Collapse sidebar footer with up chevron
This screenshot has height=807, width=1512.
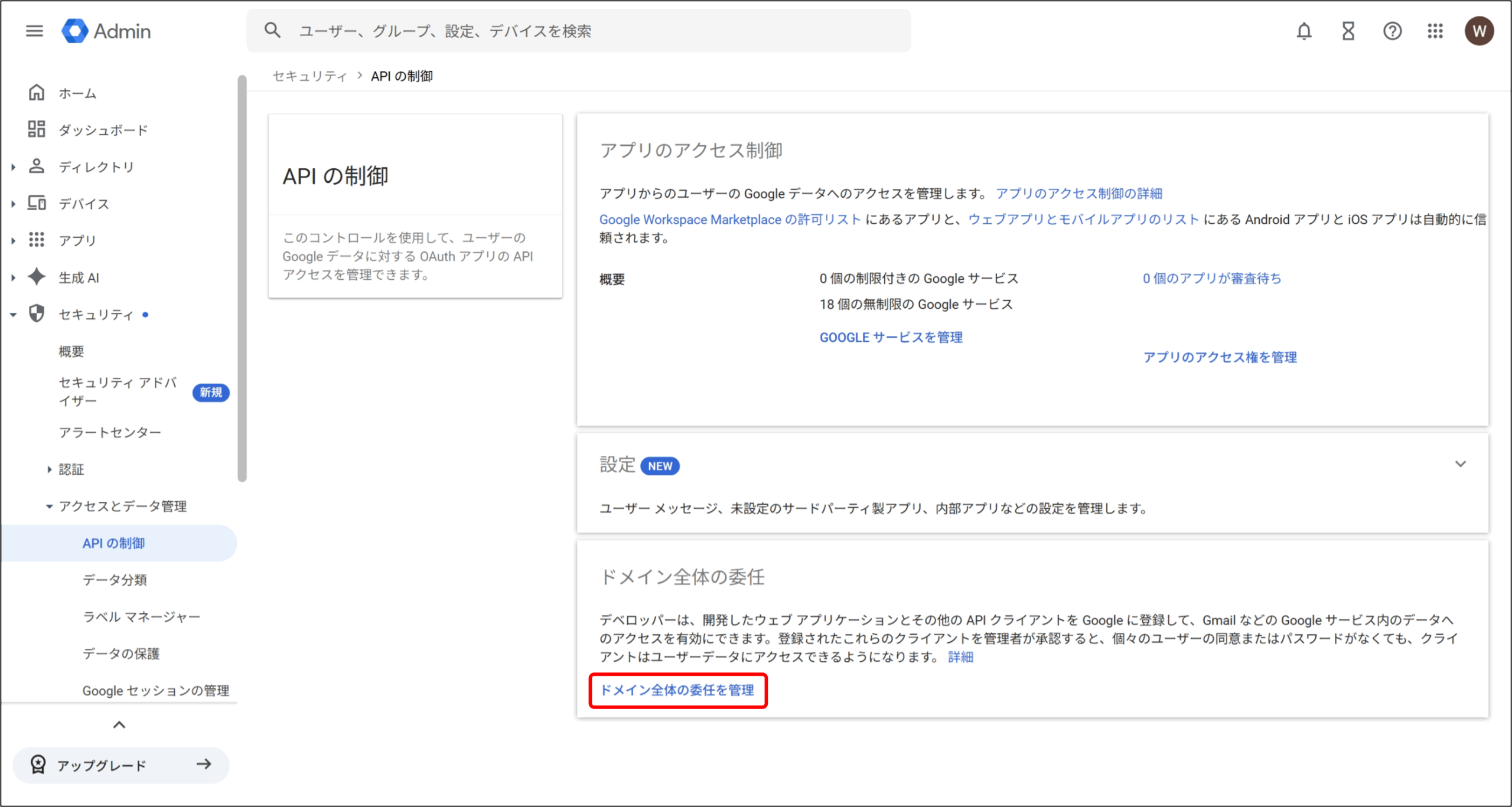pyautogui.click(x=119, y=724)
